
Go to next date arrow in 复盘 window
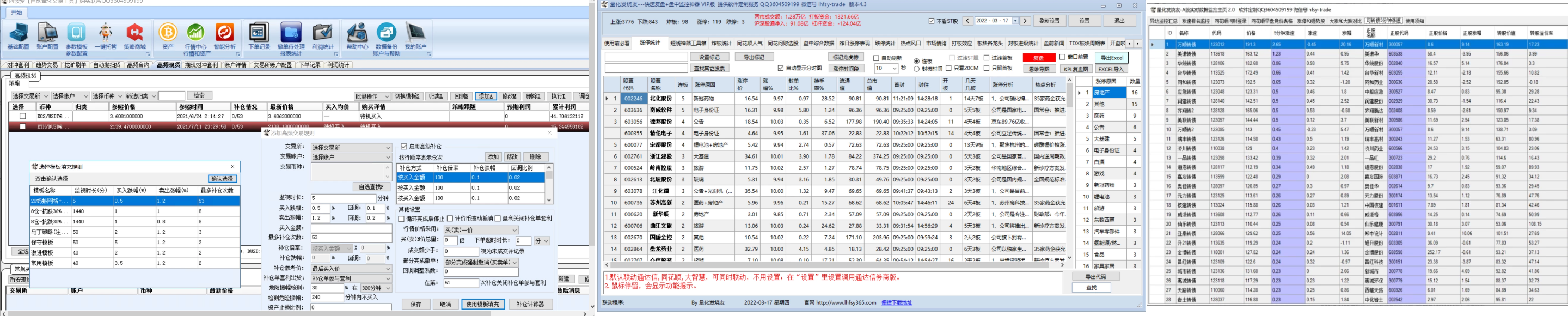pos(1025,21)
